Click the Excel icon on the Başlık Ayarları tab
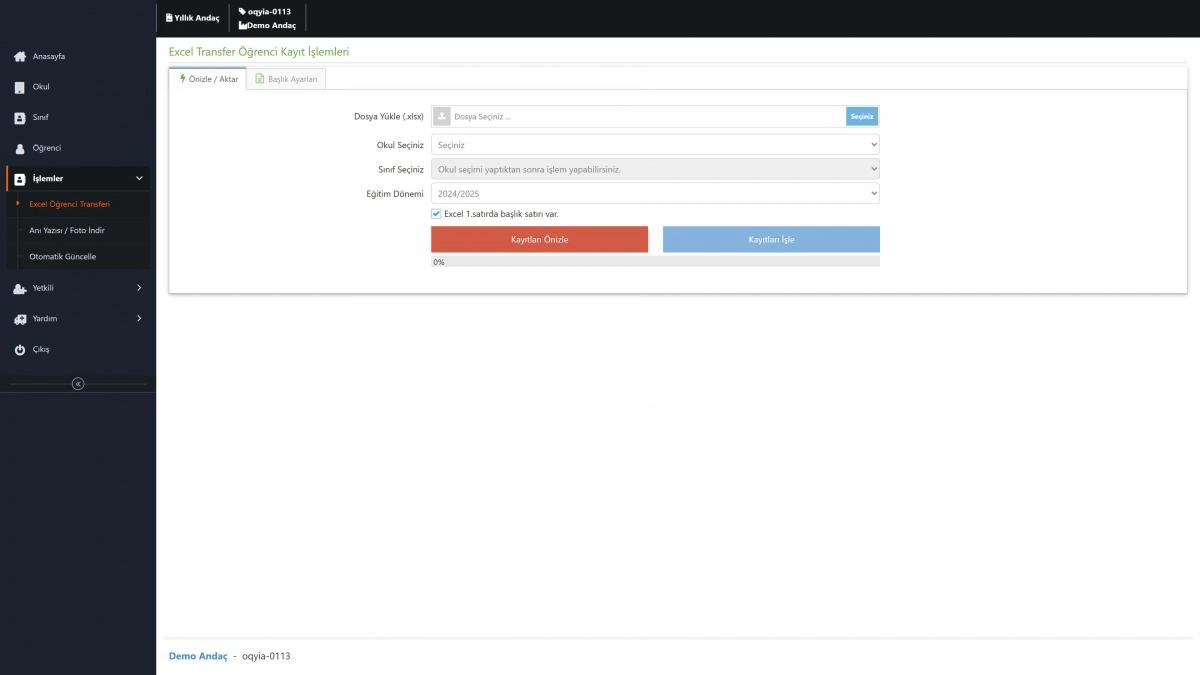 259,79
